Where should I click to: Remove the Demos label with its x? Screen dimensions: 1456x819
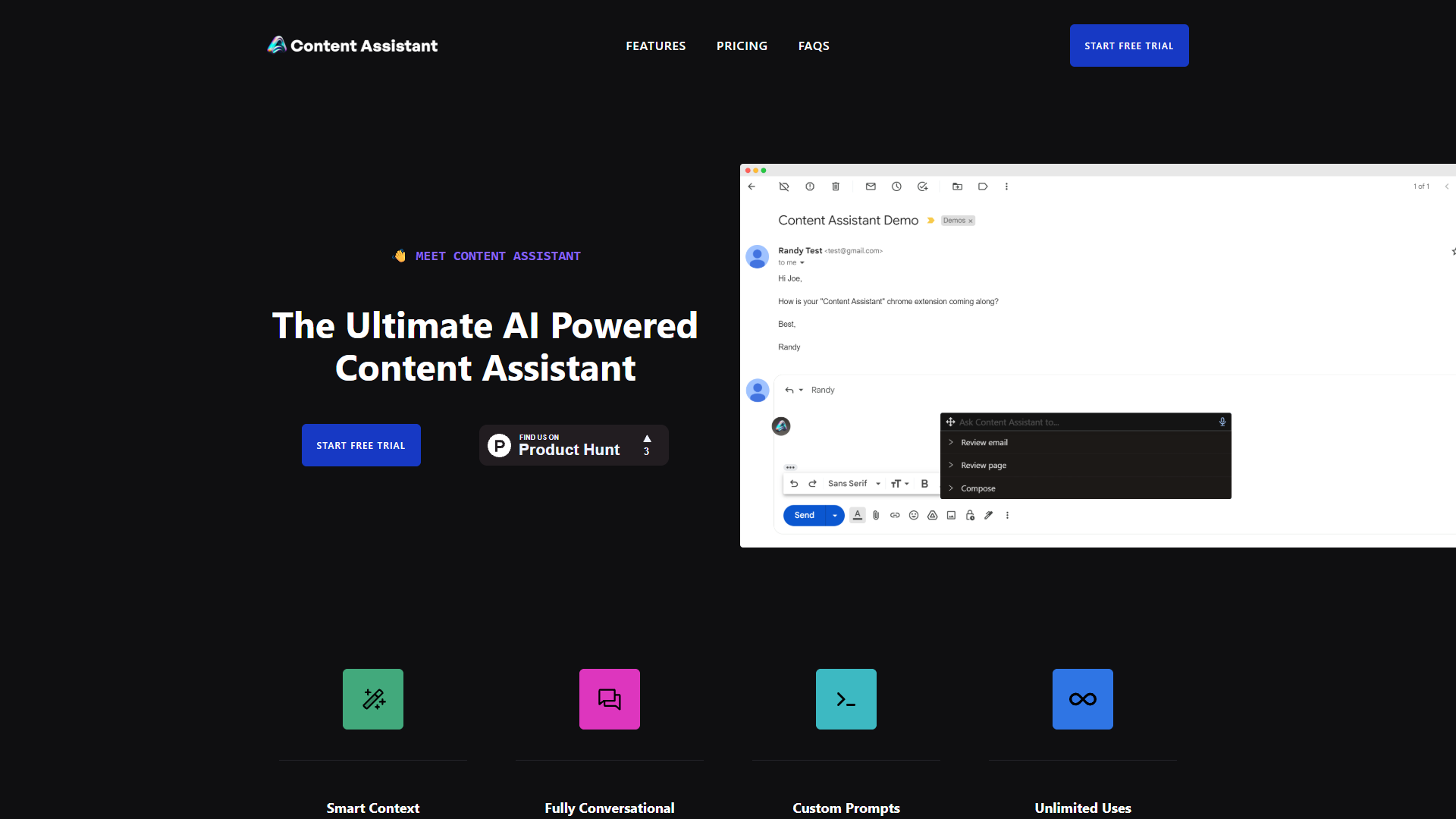click(x=971, y=221)
